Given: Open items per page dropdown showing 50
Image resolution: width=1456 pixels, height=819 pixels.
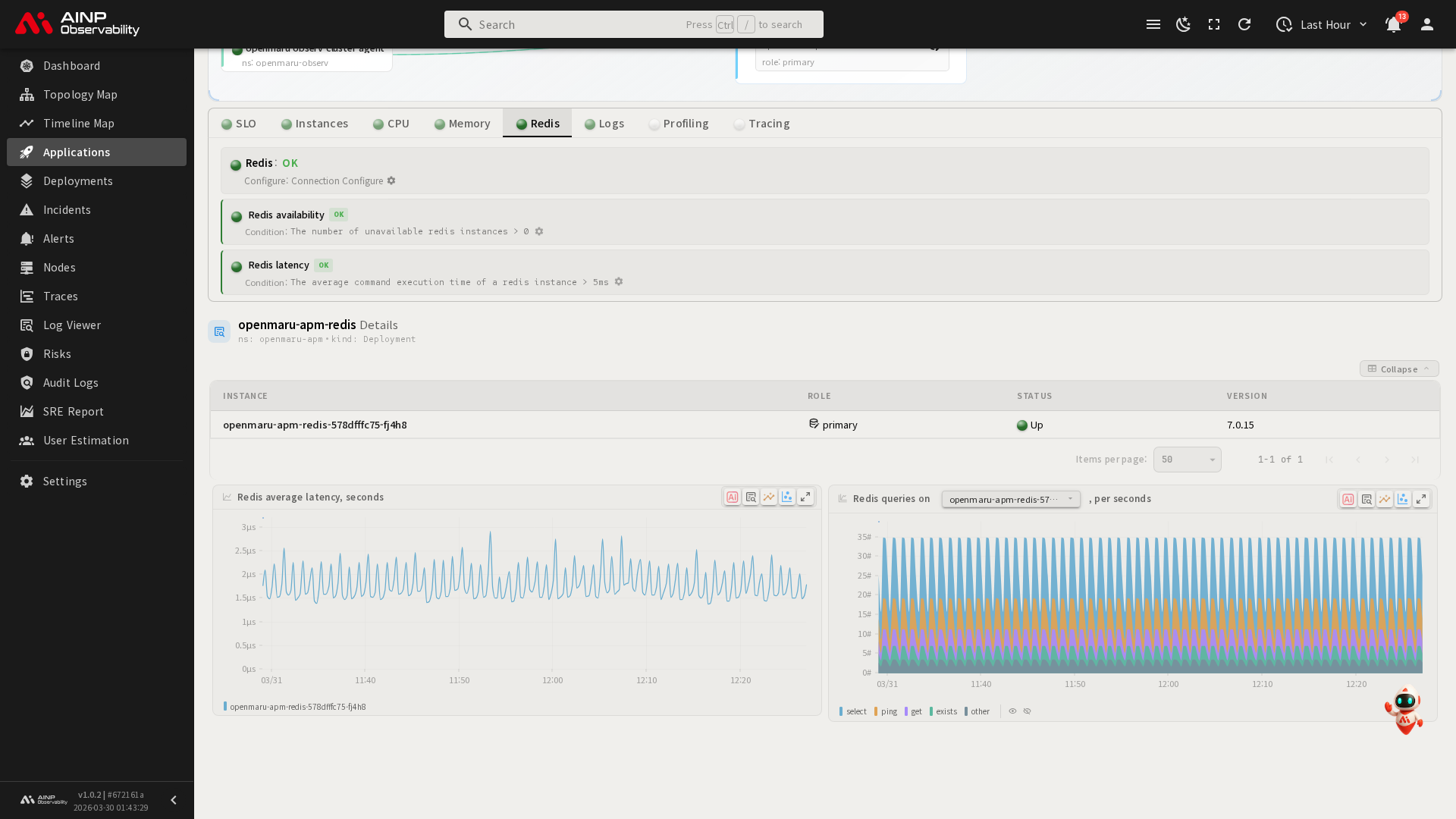Looking at the screenshot, I should (x=1187, y=460).
